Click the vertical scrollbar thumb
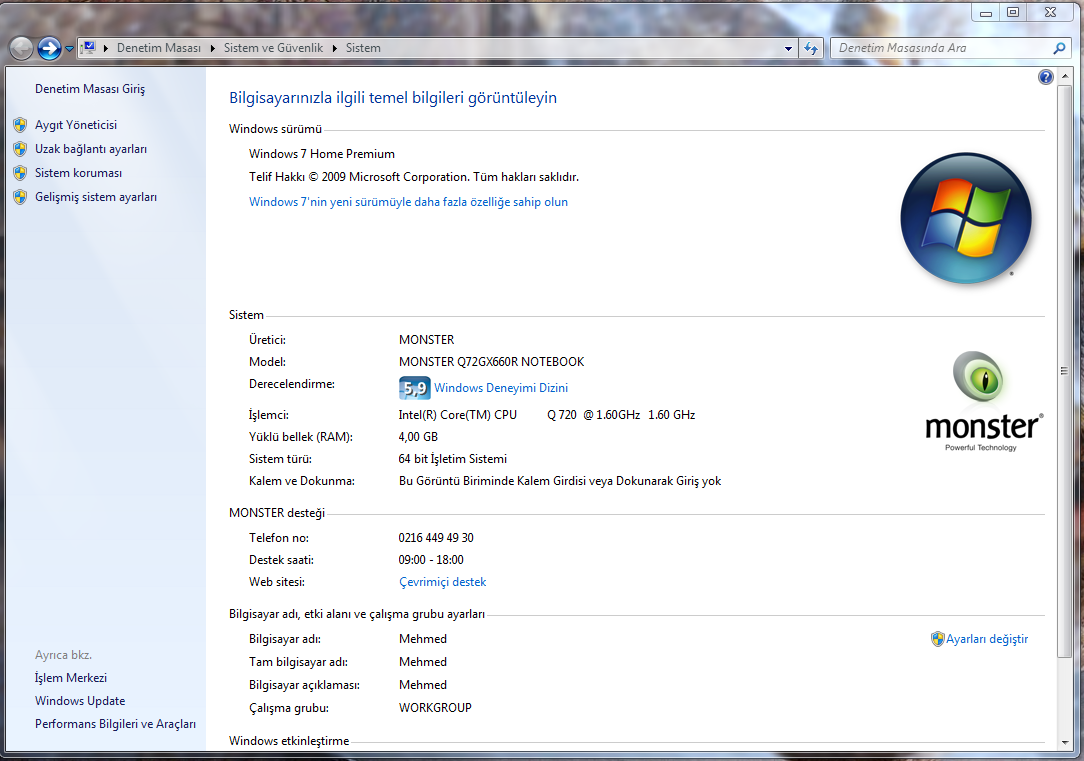The width and height of the screenshot is (1084, 761). pyautogui.click(x=1064, y=371)
